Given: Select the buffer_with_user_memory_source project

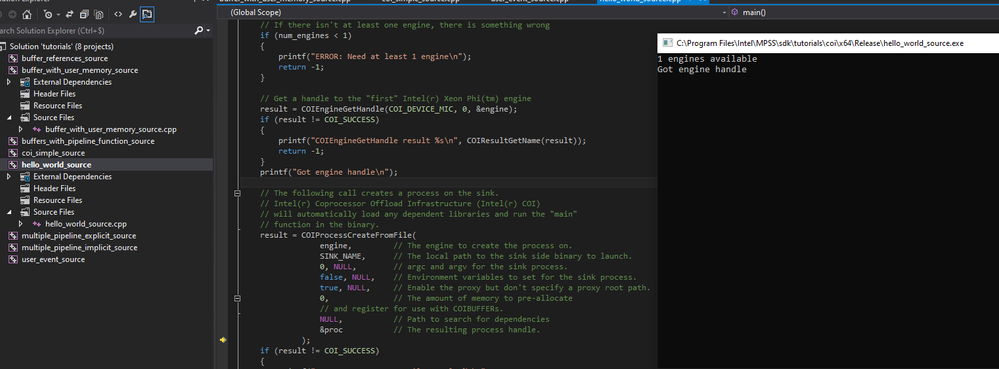Looking at the screenshot, I should [80, 70].
